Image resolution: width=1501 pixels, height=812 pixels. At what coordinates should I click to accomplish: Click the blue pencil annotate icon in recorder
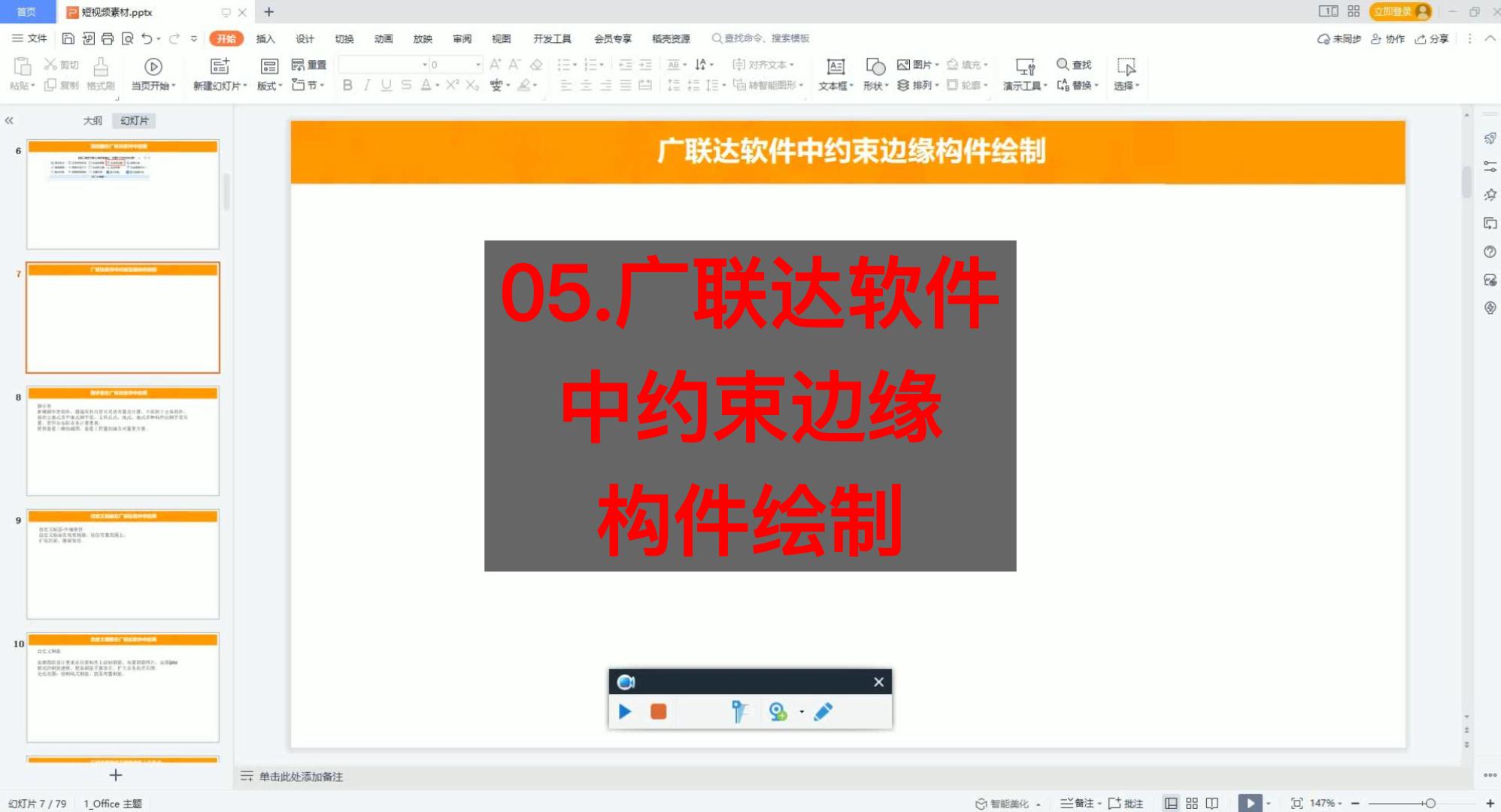coord(823,711)
